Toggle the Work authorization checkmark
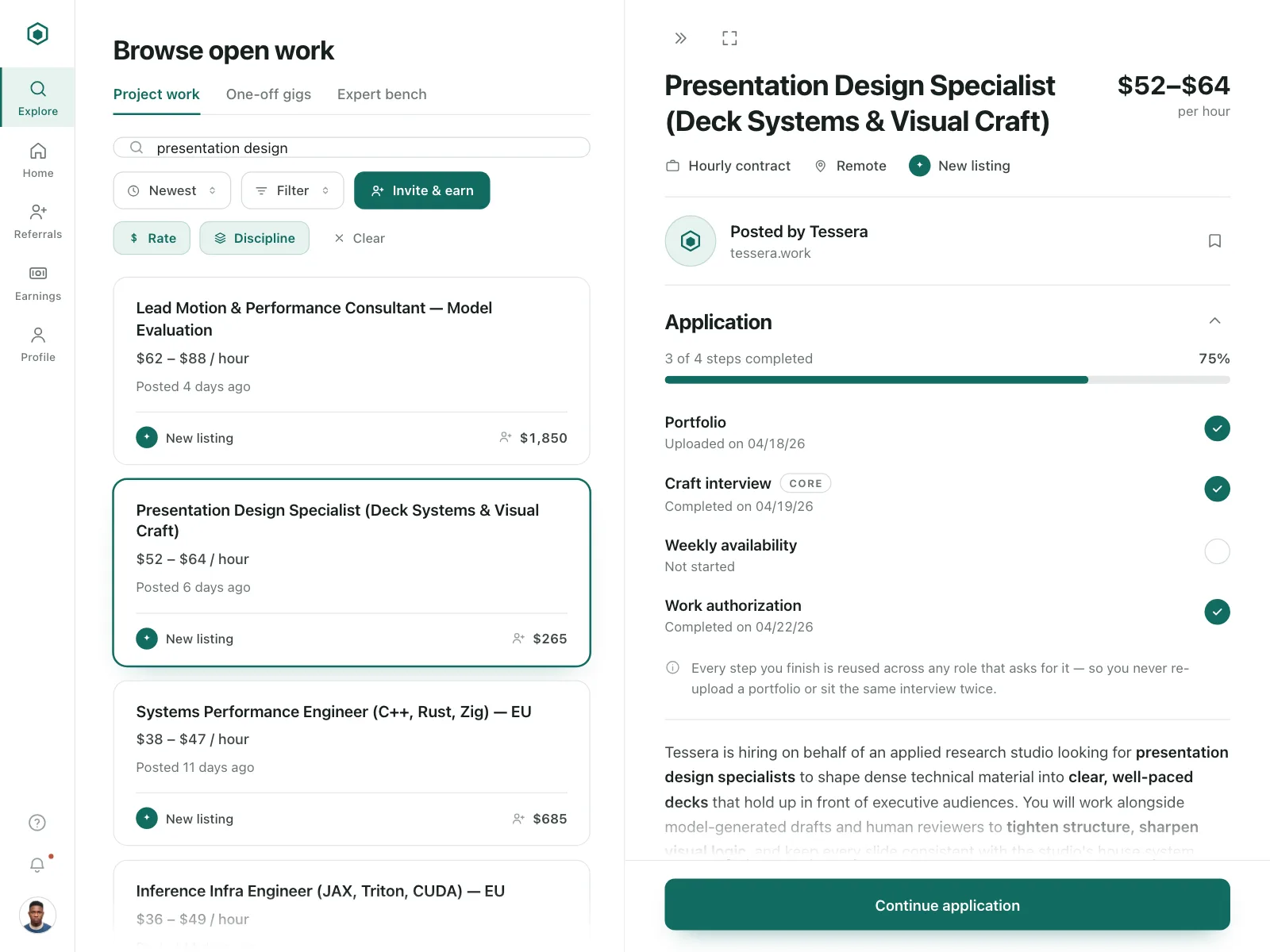Screen dimensions: 1270x952 pyautogui.click(x=1217, y=612)
